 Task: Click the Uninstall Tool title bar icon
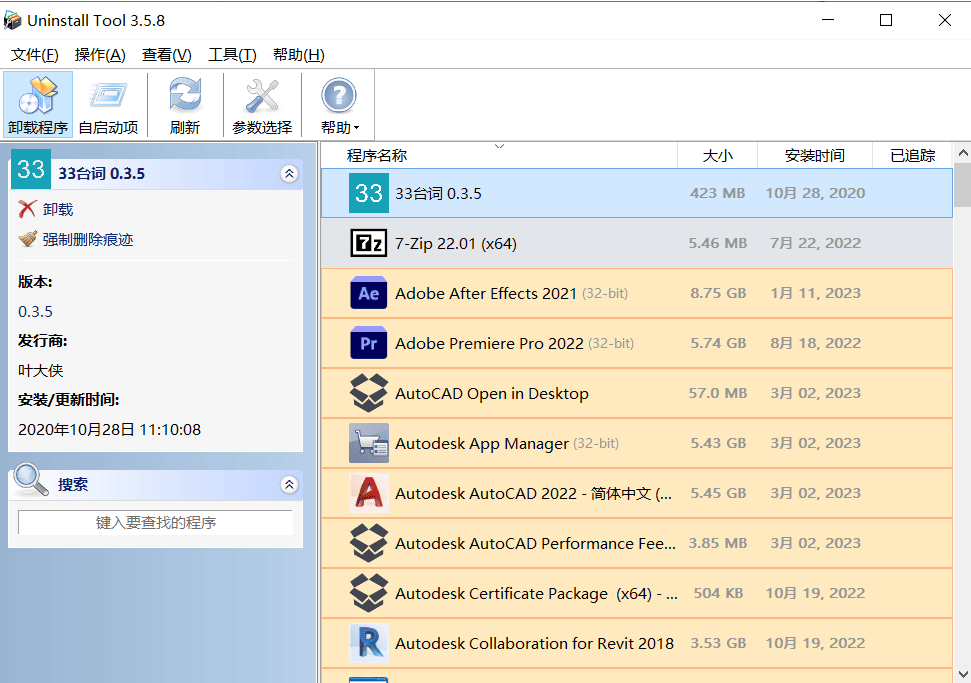point(12,20)
